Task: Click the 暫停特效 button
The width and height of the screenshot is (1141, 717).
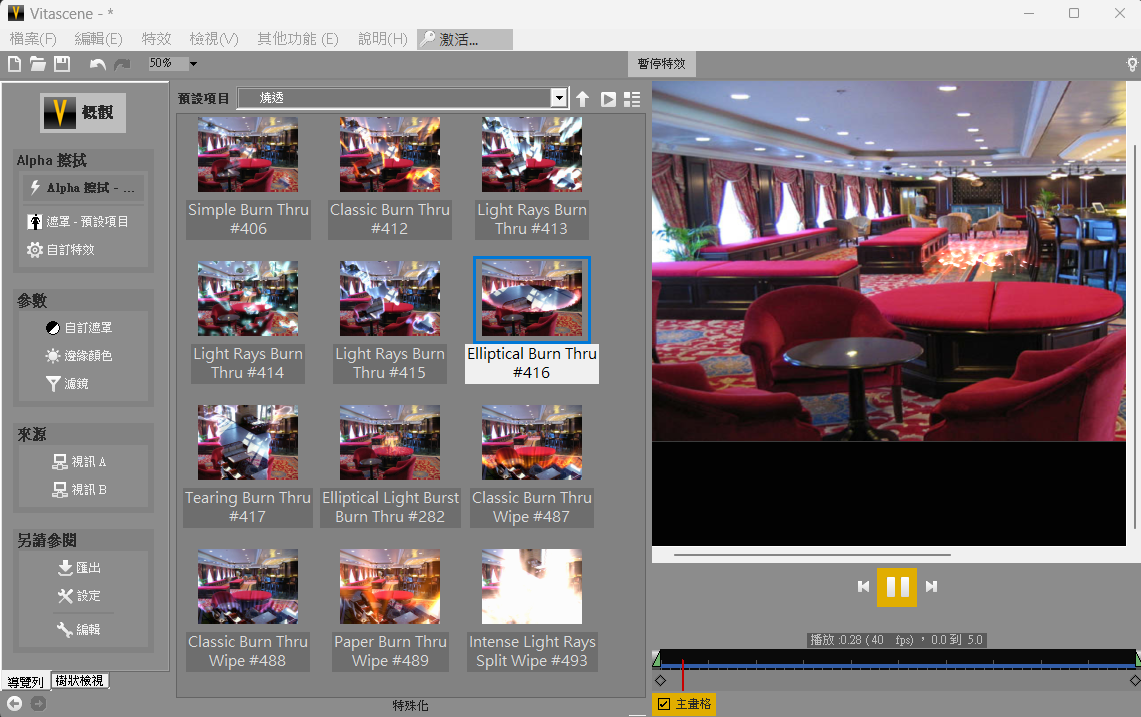Action: coord(661,64)
